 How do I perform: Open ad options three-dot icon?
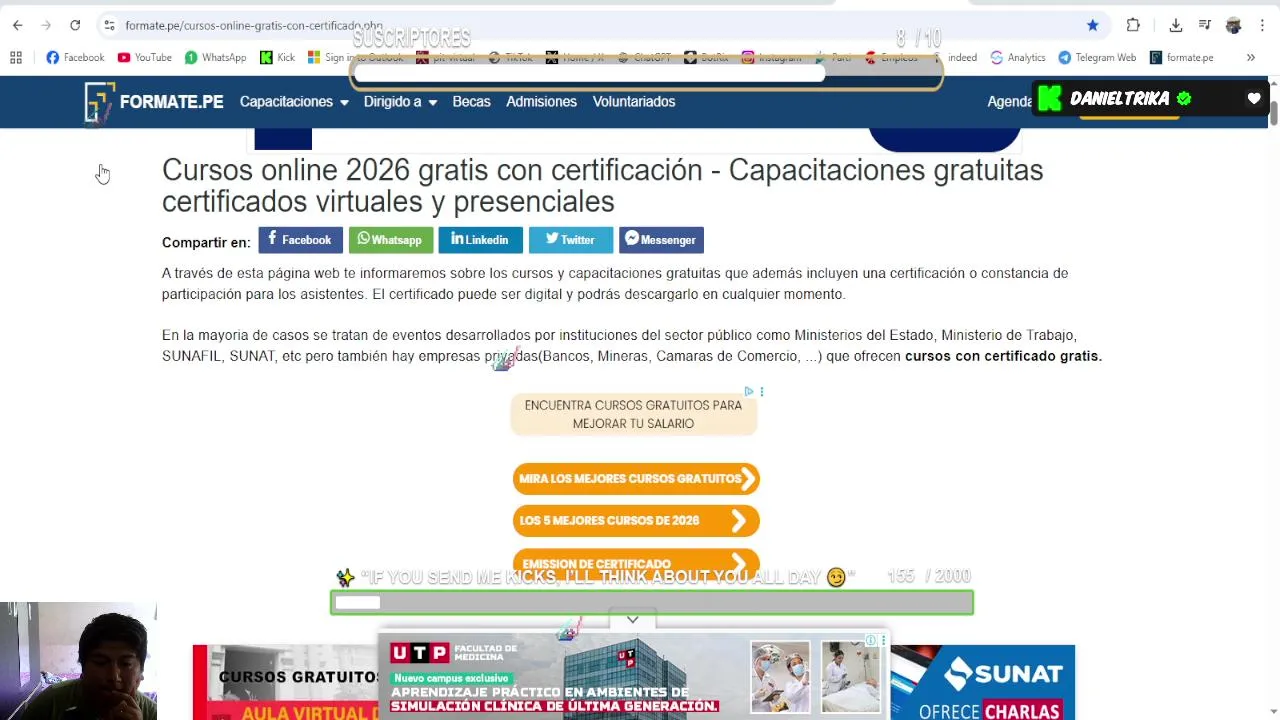(762, 391)
